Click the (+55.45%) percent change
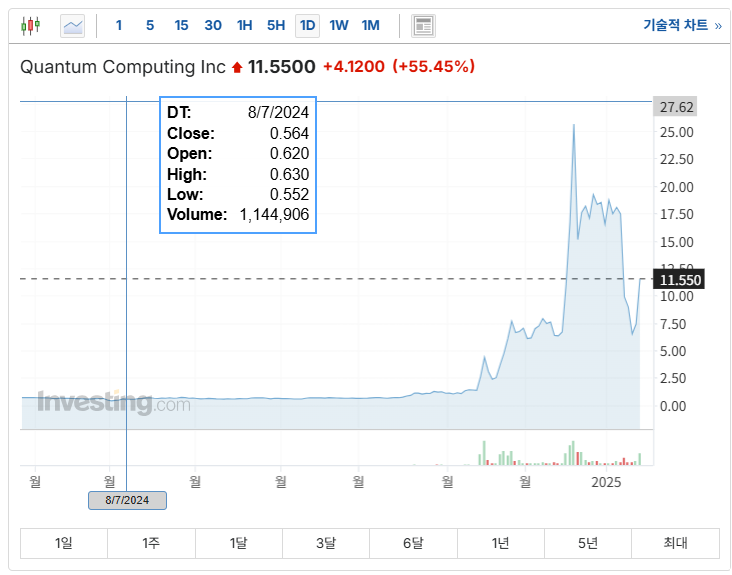The image size is (732, 575). (434, 67)
